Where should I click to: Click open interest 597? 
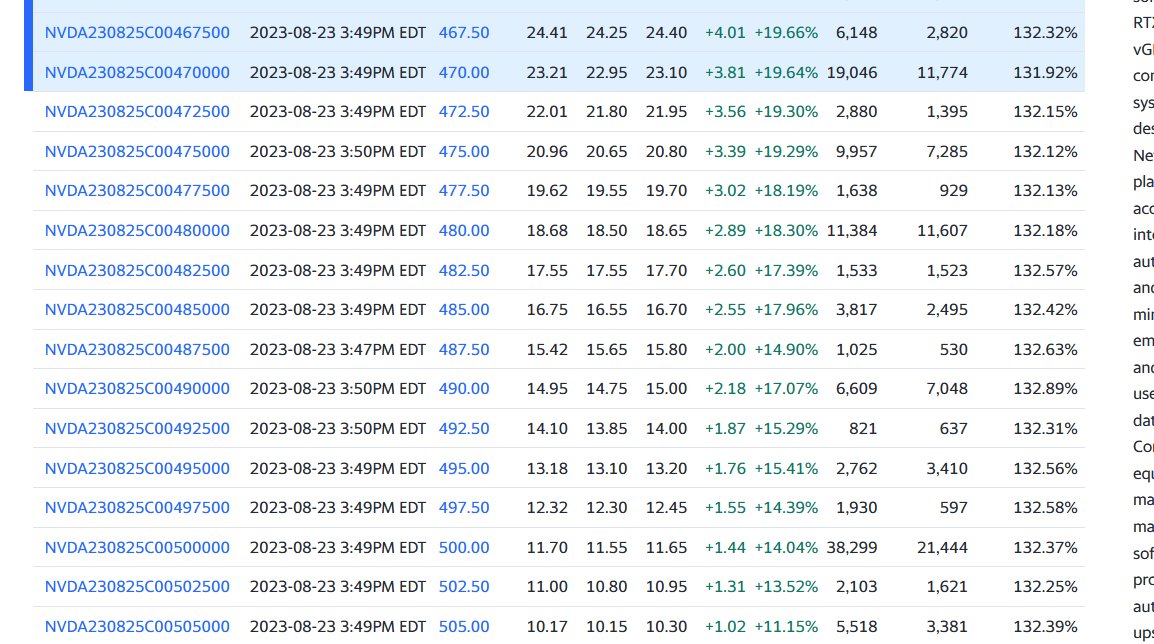[953, 508]
